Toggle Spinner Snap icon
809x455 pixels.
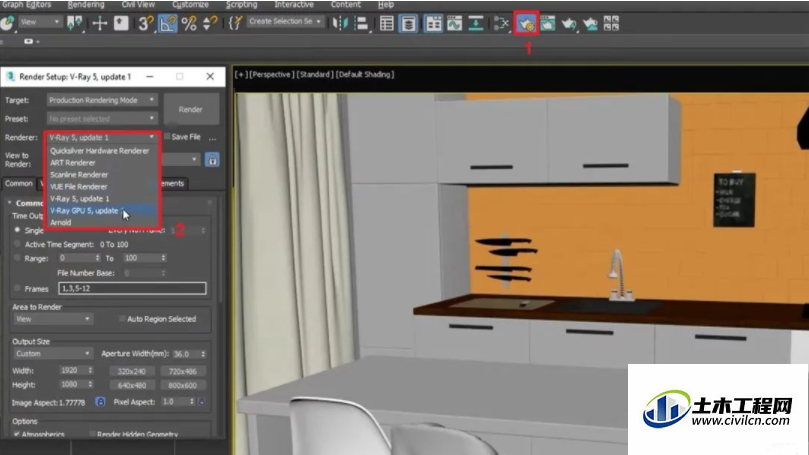pyautogui.click(x=209, y=23)
